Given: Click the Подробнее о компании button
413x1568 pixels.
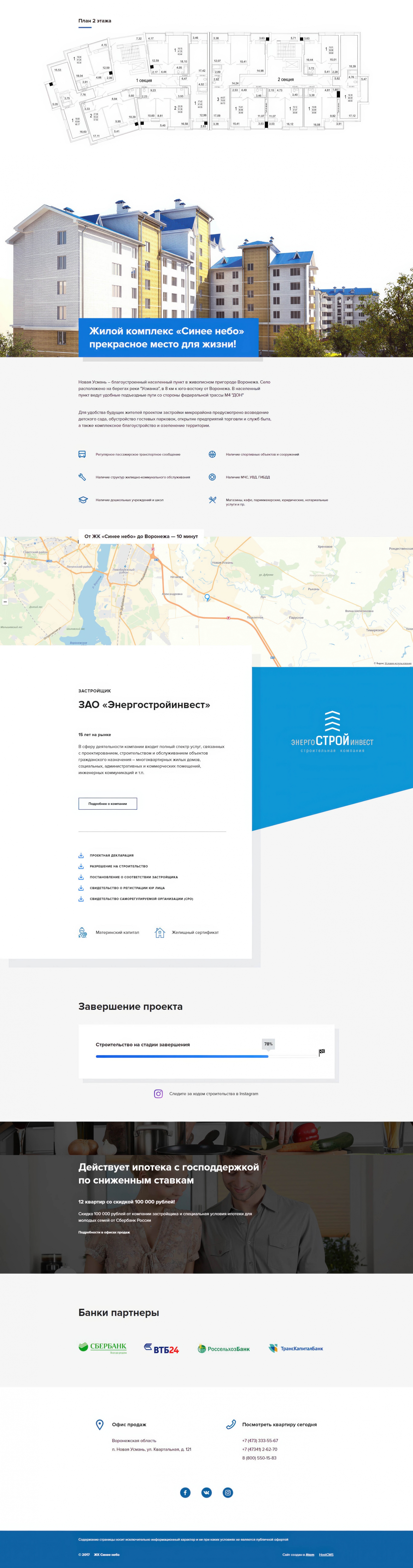Looking at the screenshot, I should click(x=108, y=804).
